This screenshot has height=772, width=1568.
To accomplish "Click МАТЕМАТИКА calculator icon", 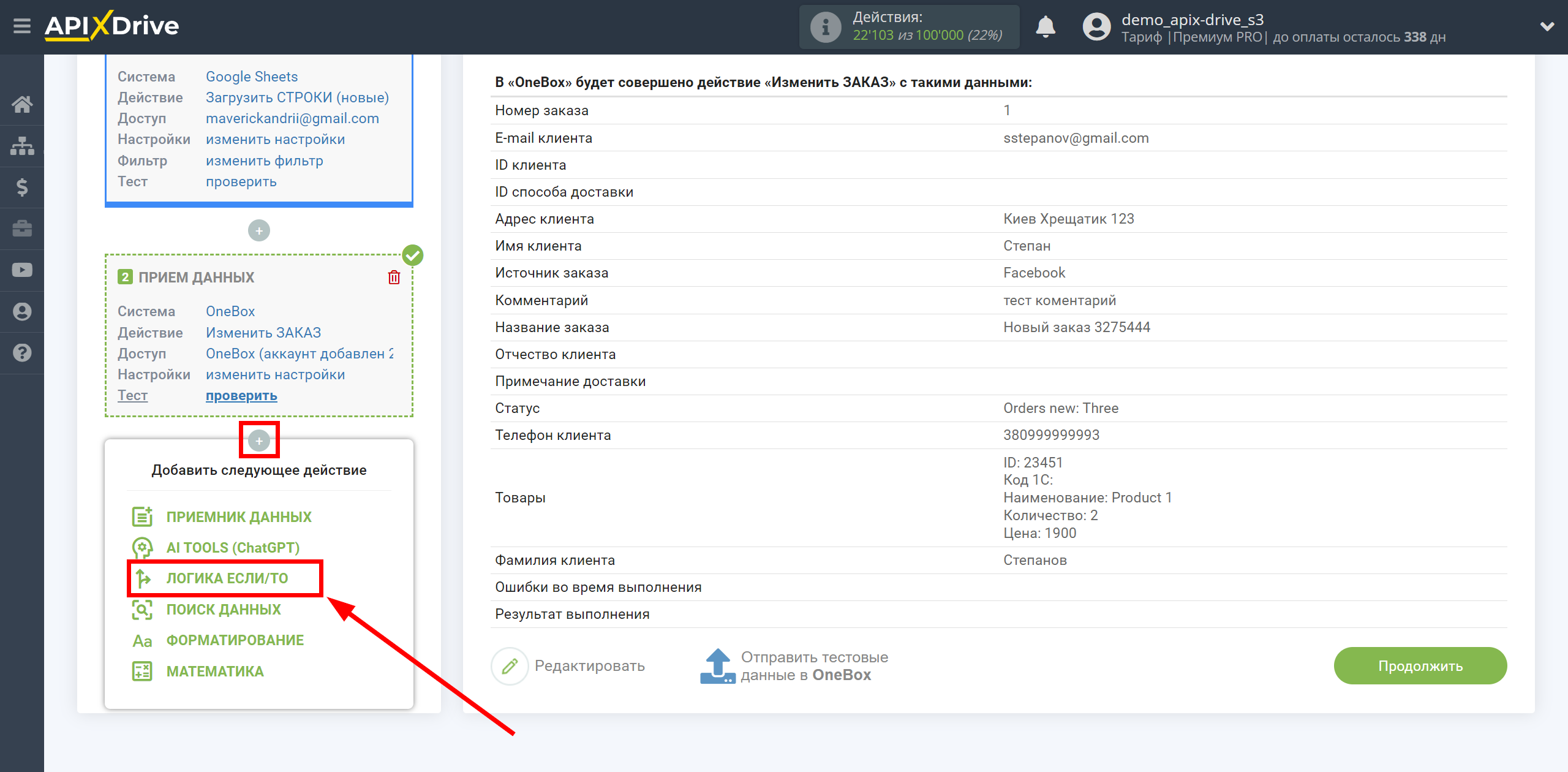I will point(143,672).
